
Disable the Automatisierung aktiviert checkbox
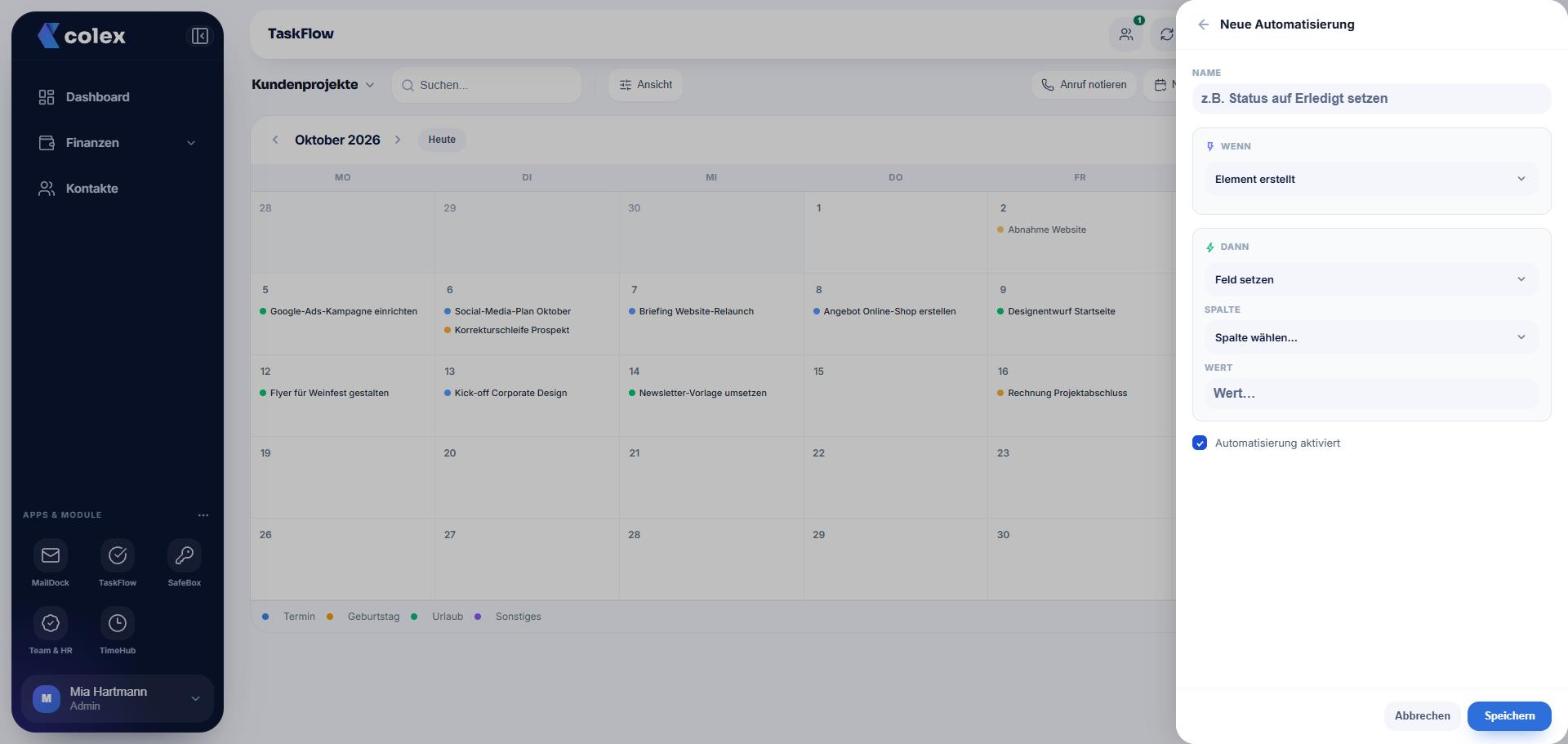[x=1200, y=443]
